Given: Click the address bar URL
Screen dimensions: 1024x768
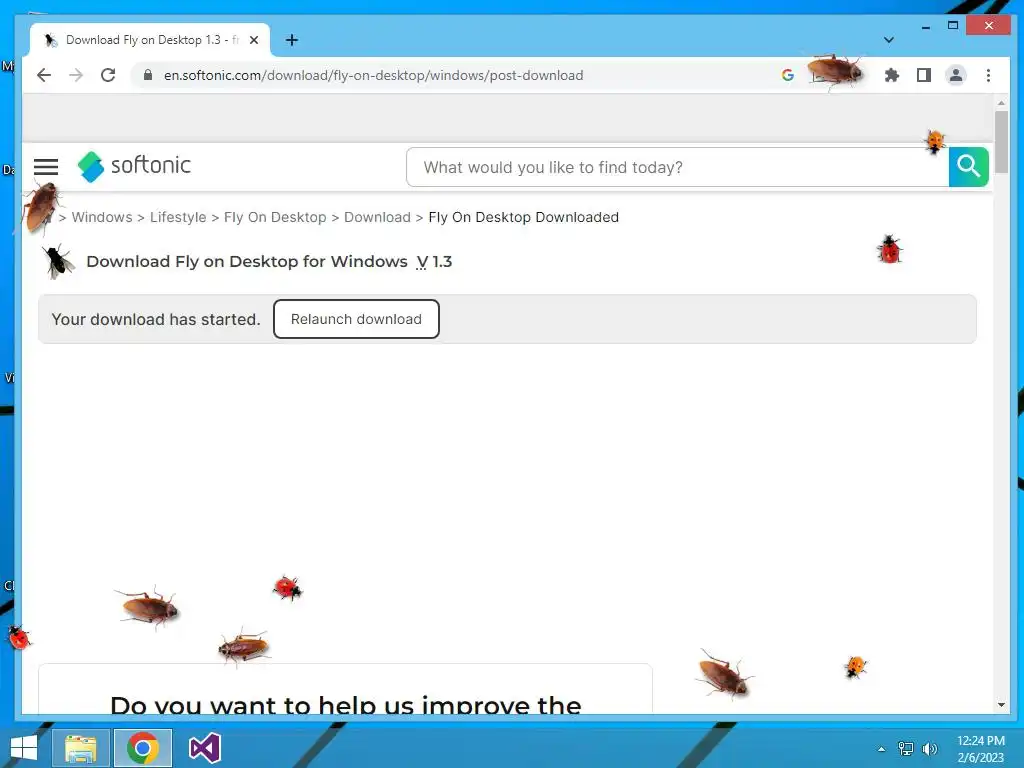Looking at the screenshot, I should [374, 75].
